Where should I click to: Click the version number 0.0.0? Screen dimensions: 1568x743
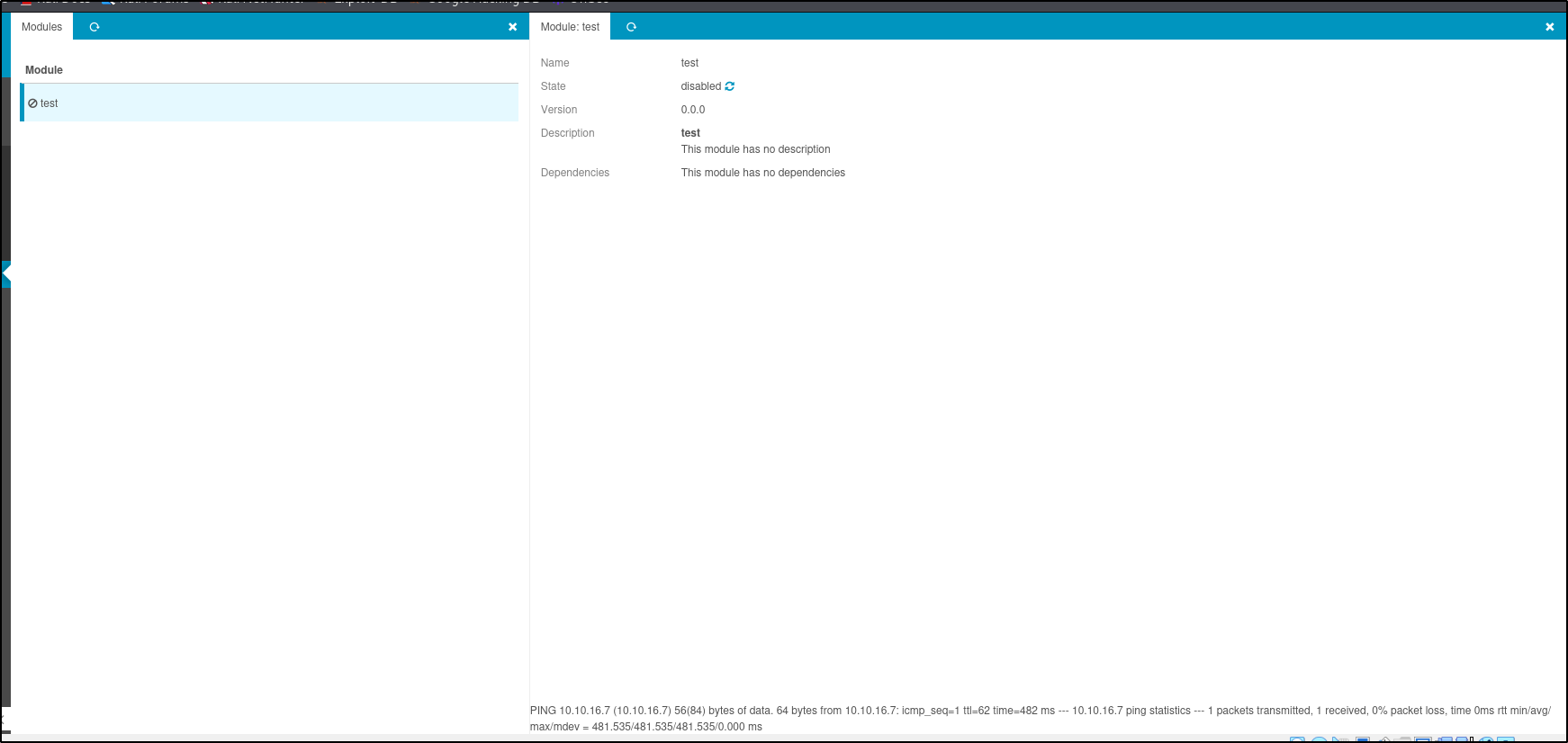pos(693,110)
